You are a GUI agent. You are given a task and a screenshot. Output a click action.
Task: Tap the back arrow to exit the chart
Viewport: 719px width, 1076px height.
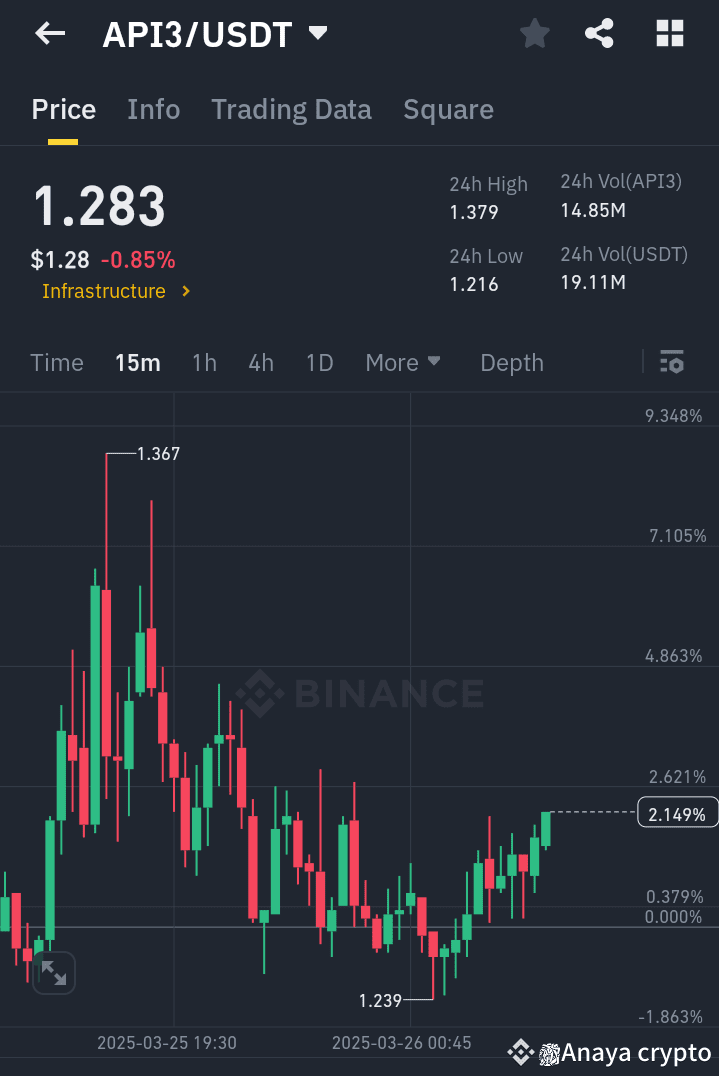coord(48,33)
